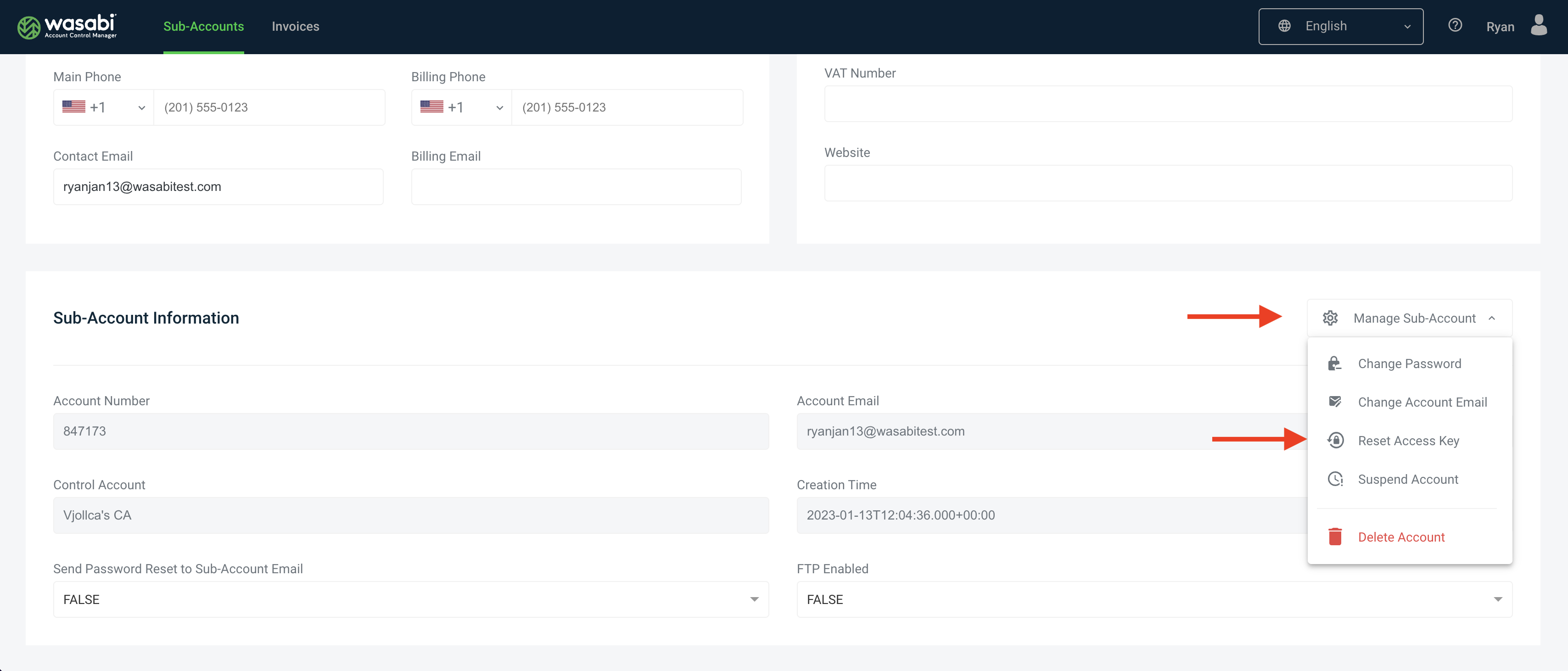Viewport: 1568px width, 671px height.
Task: Focus the Main Phone number field
Action: [x=269, y=107]
